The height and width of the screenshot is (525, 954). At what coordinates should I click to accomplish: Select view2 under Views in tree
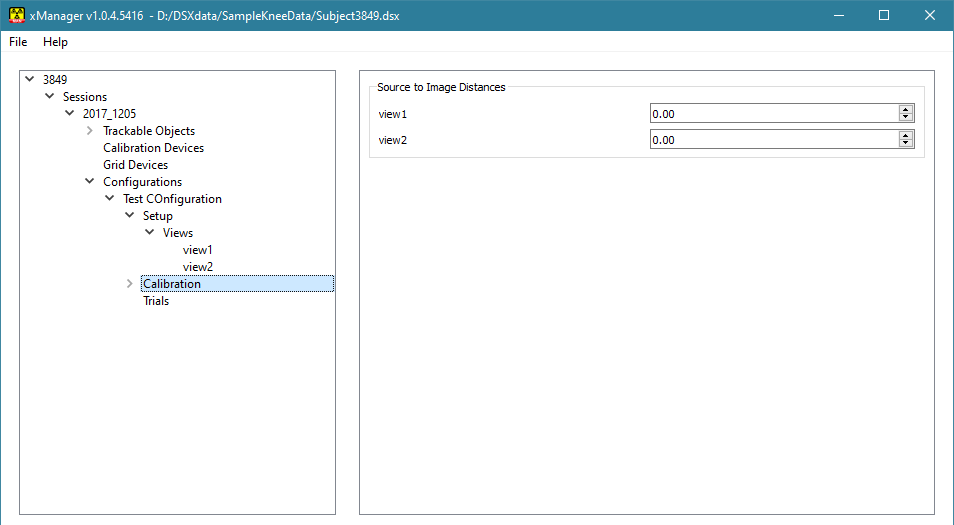point(197,267)
